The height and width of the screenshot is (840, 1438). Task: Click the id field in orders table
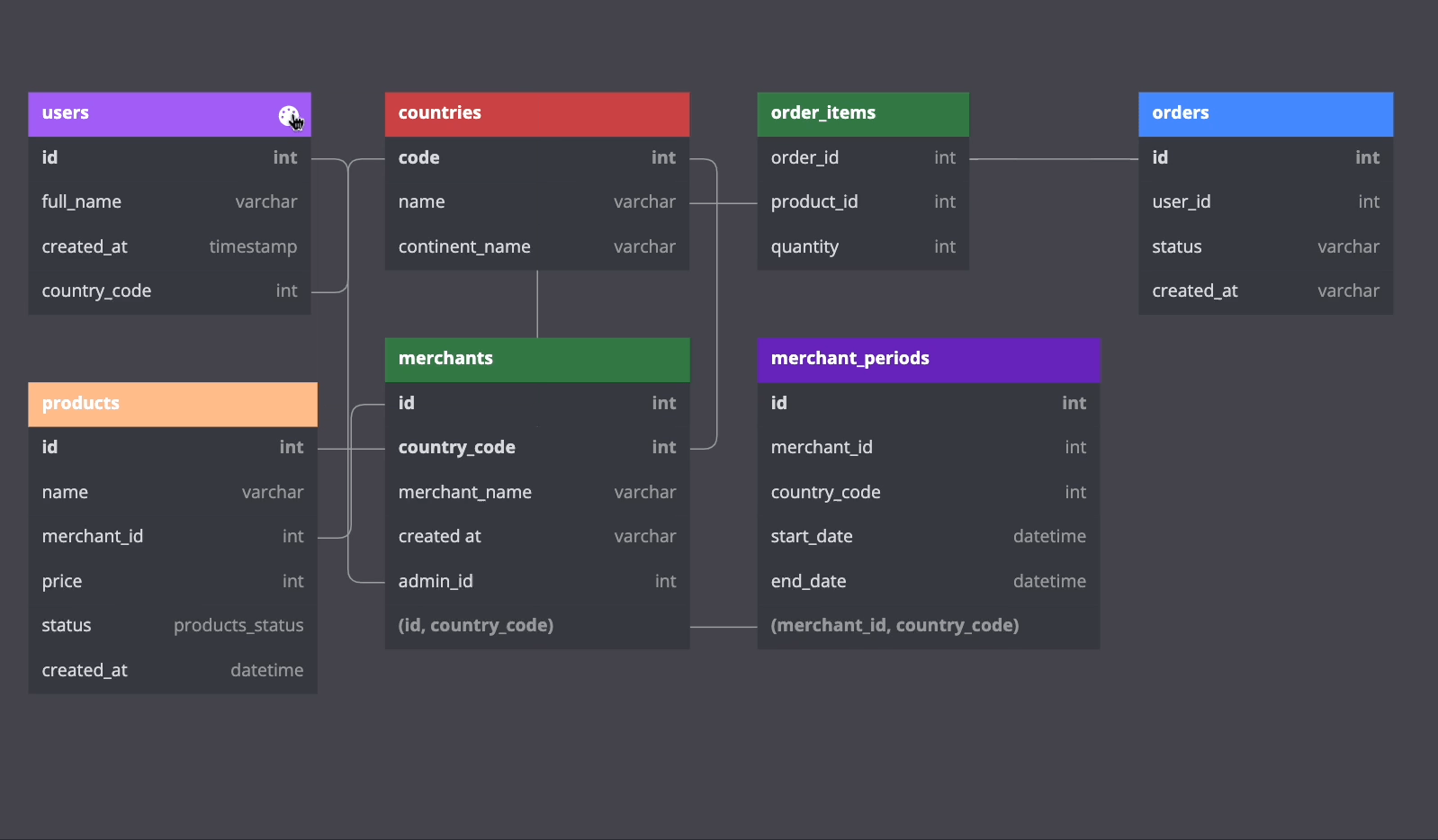point(1265,158)
